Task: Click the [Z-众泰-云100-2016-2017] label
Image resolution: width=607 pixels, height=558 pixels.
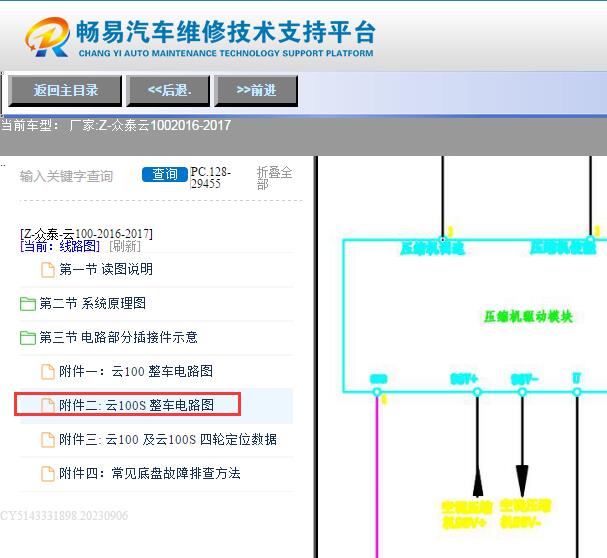Action: click(x=86, y=234)
